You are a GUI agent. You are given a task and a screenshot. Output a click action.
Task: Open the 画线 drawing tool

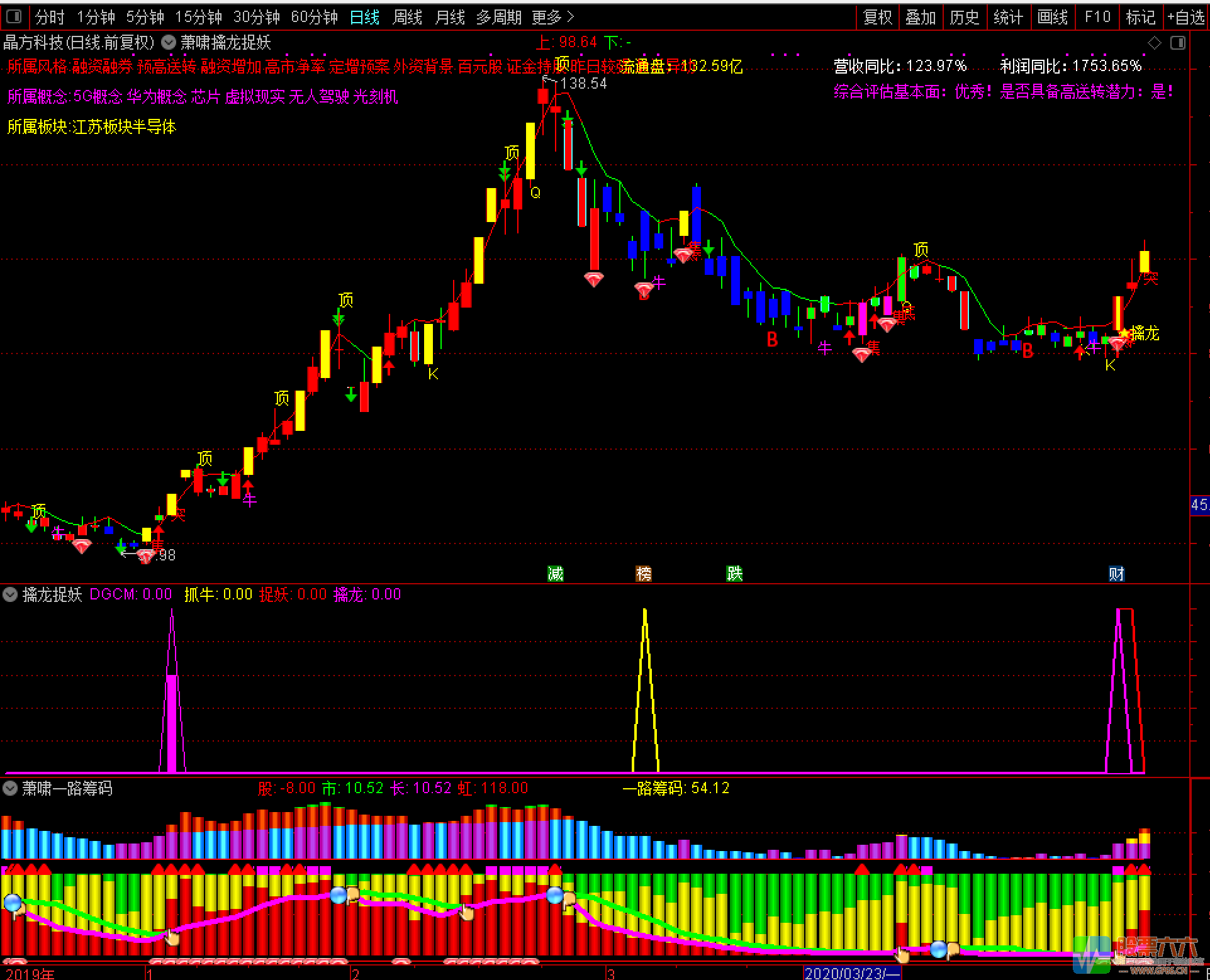1052,17
